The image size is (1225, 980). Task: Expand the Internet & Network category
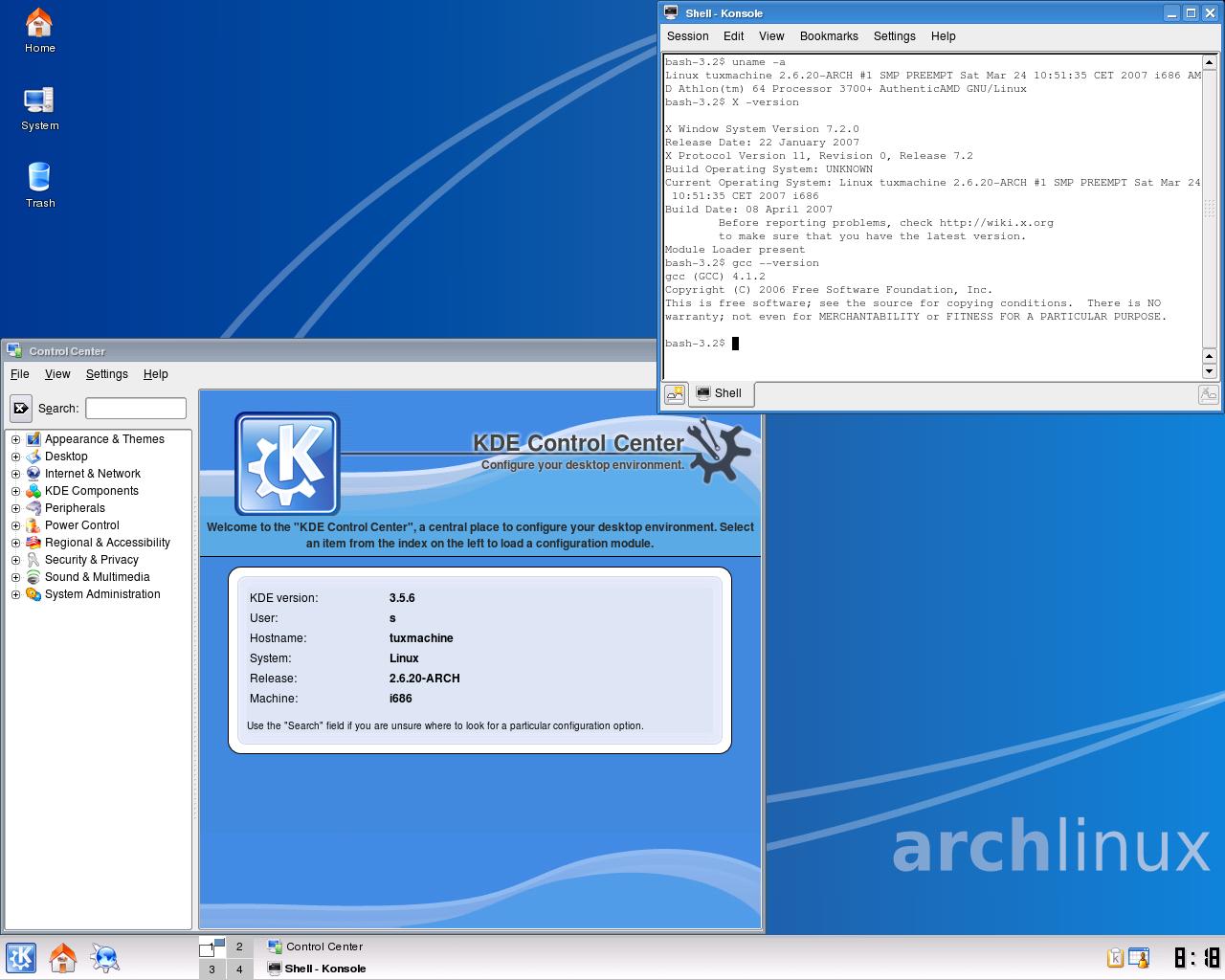point(15,474)
